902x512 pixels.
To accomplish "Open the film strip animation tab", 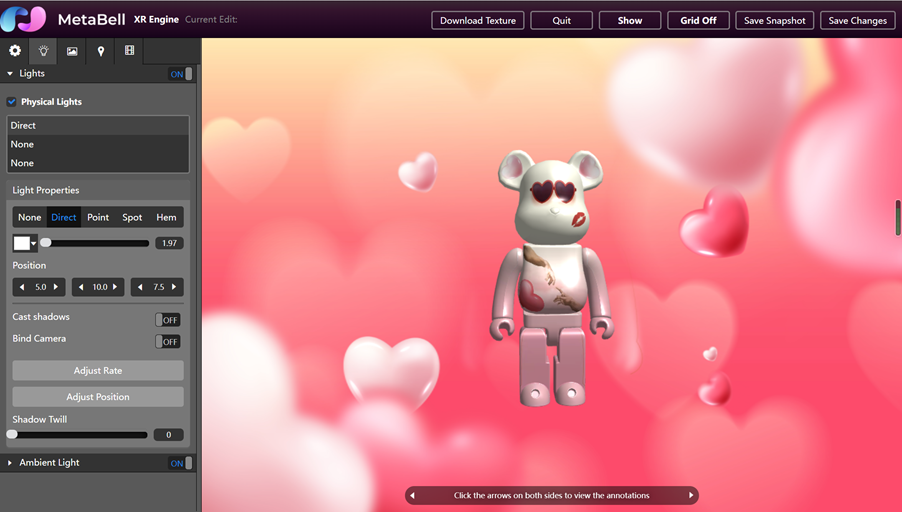I will pyautogui.click(x=129, y=51).
